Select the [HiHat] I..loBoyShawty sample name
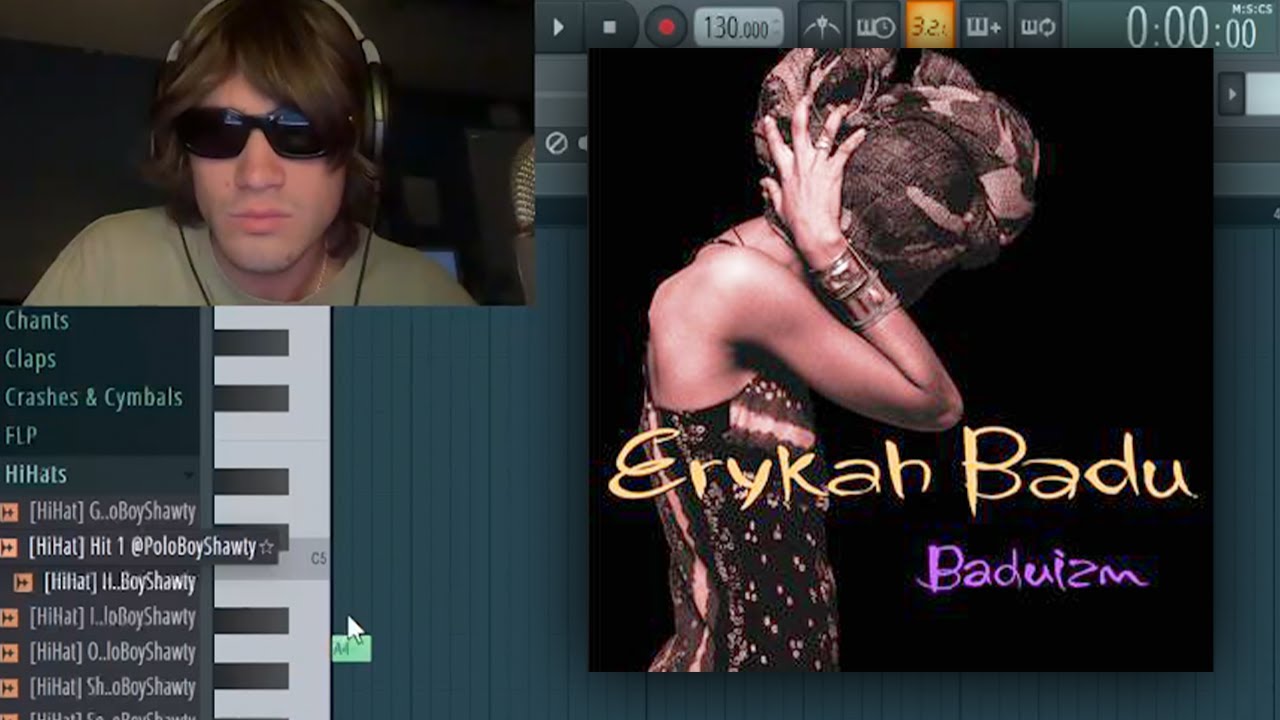The image size is (1280, 720). [112, 617]
